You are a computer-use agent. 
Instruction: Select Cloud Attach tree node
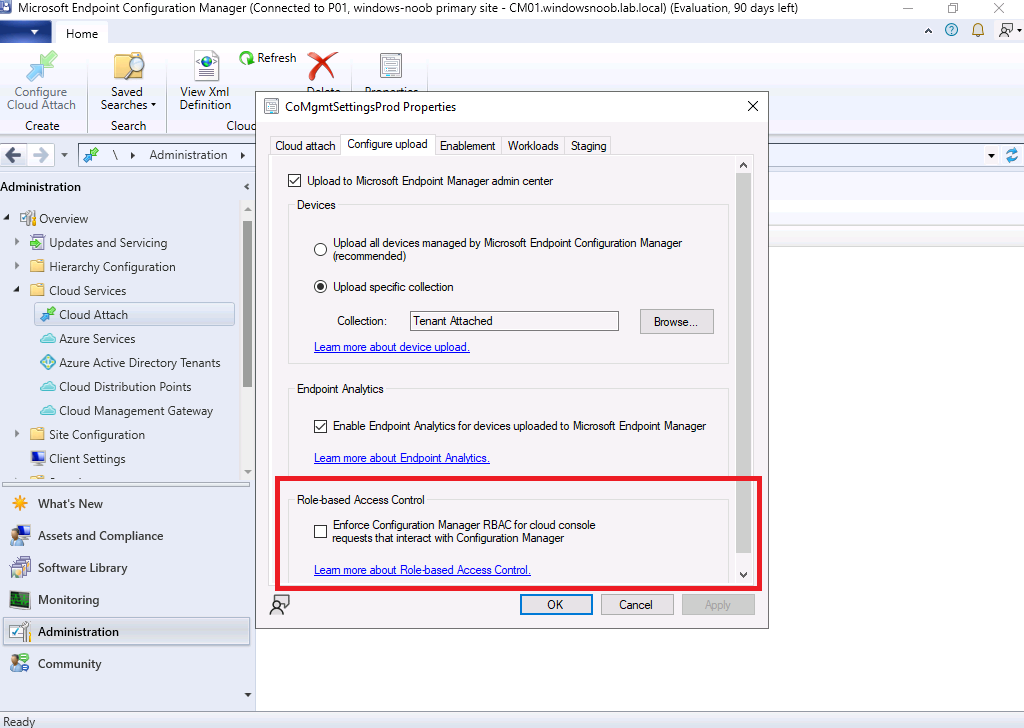(x=135, y=315)
